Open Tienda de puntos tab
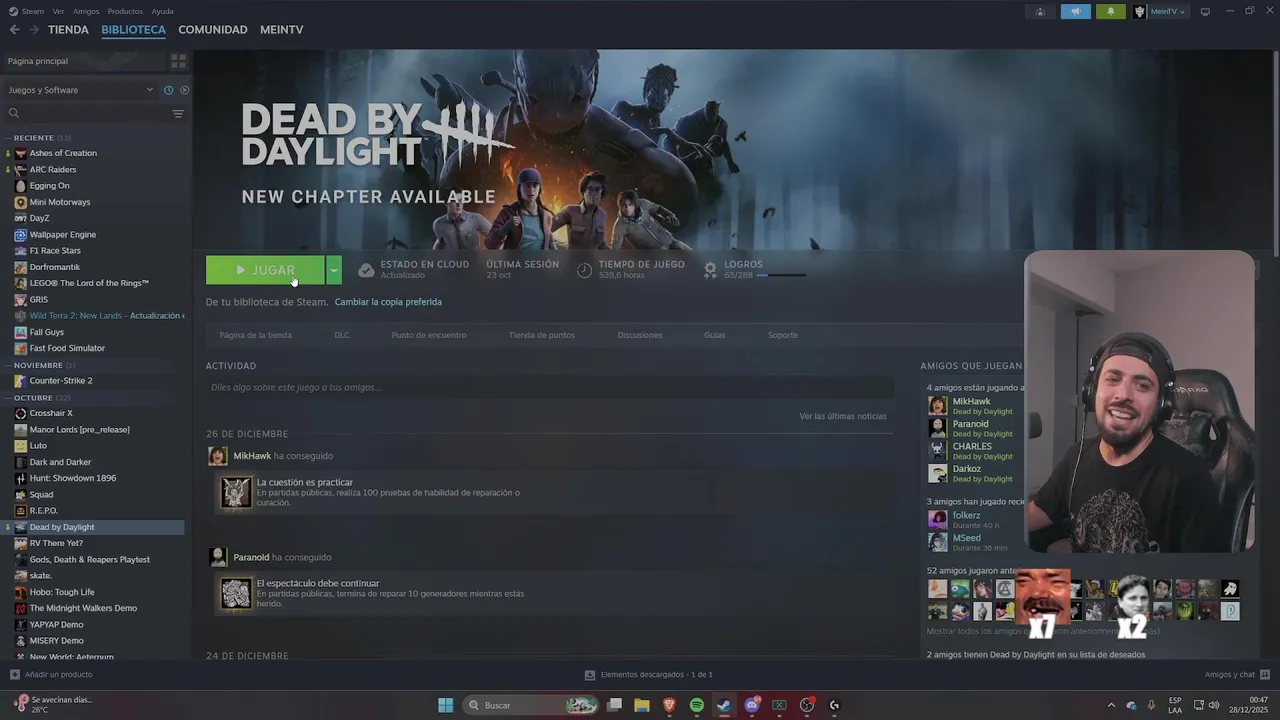This screenshot has height=720, width=1280. tap(541, 335)
